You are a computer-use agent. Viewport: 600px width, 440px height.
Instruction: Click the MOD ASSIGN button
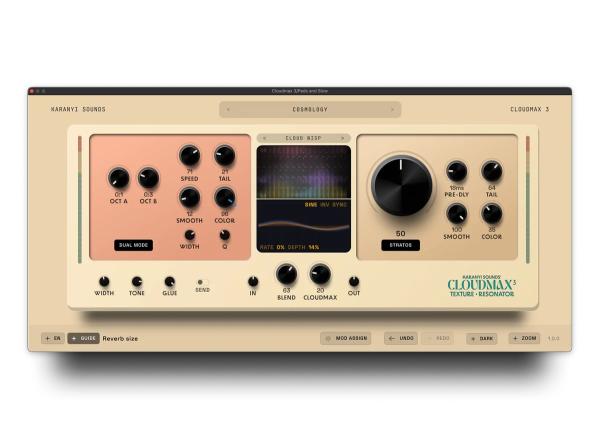click(x=346, y=338)
